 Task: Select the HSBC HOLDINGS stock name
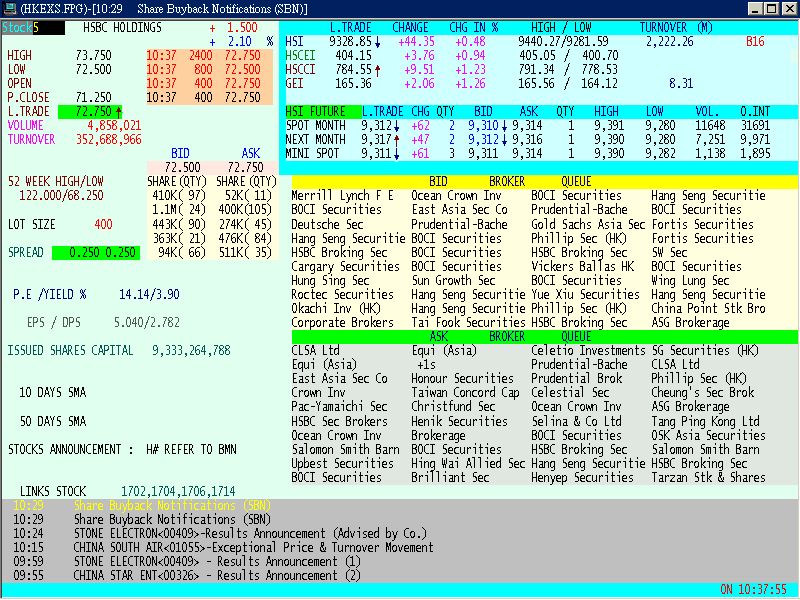tap(122, 28)
